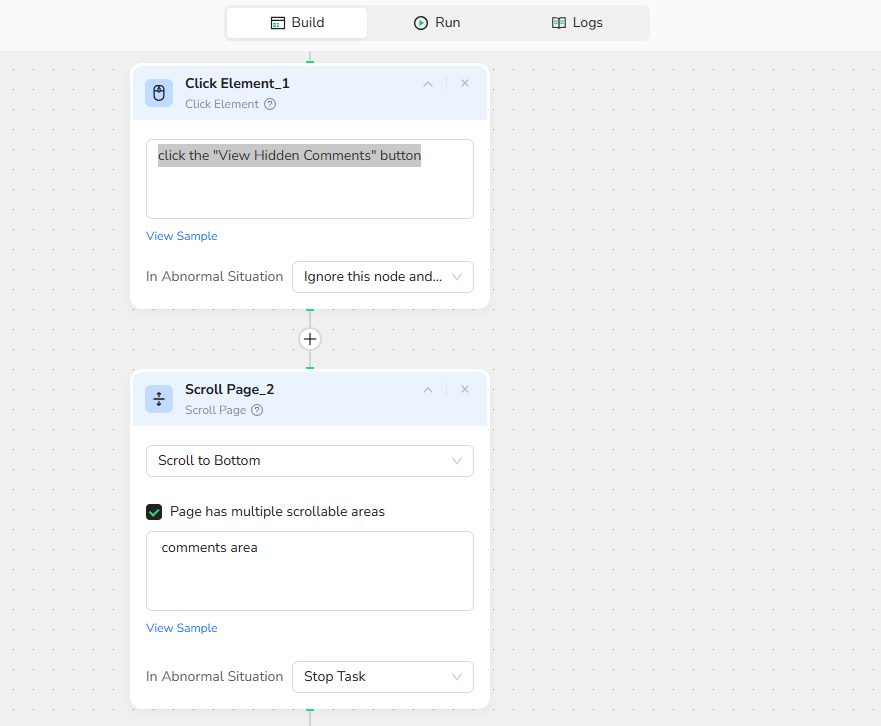The height and width of the screenshot is (726, 881).
Task: Switch to the Build tab
Action: click(x=297, y=23)
